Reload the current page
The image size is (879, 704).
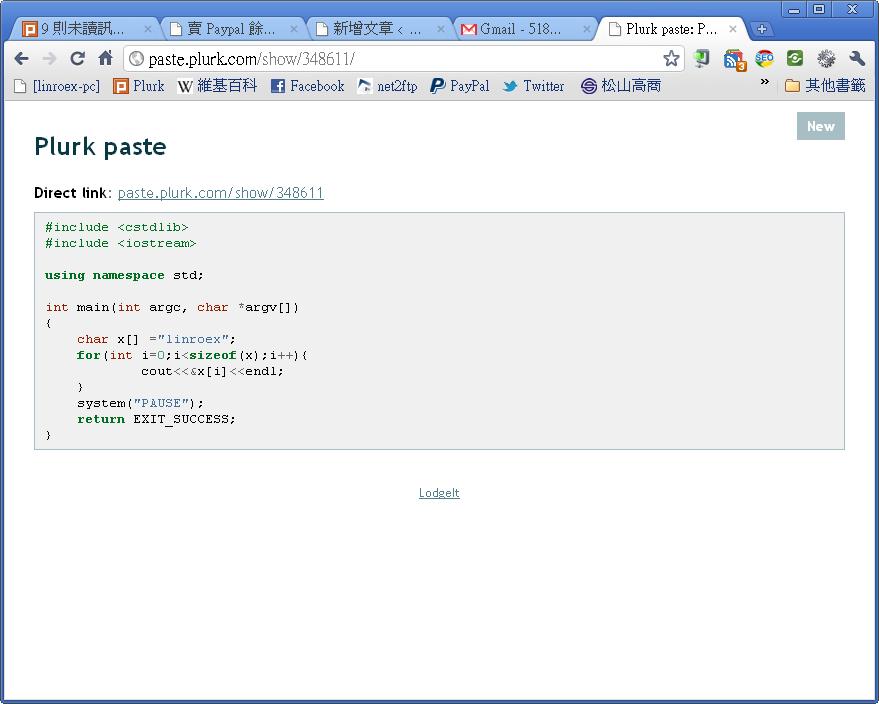[77, 58]
